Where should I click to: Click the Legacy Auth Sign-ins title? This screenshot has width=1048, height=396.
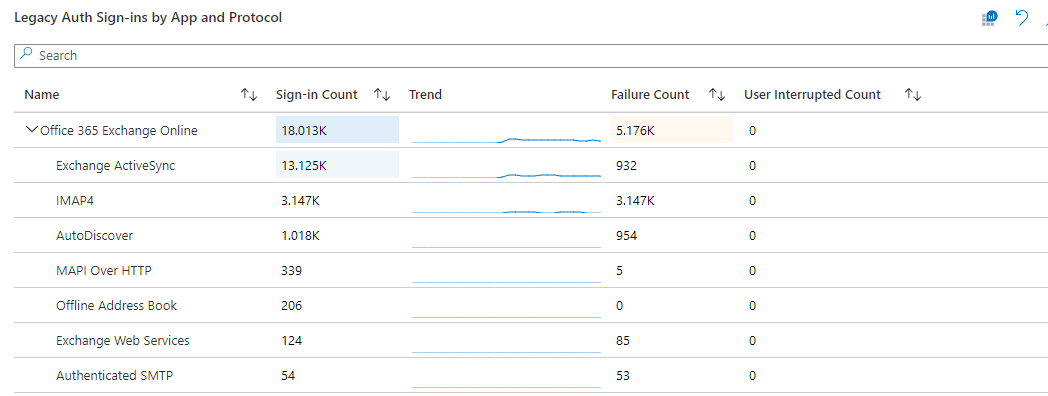148,18
